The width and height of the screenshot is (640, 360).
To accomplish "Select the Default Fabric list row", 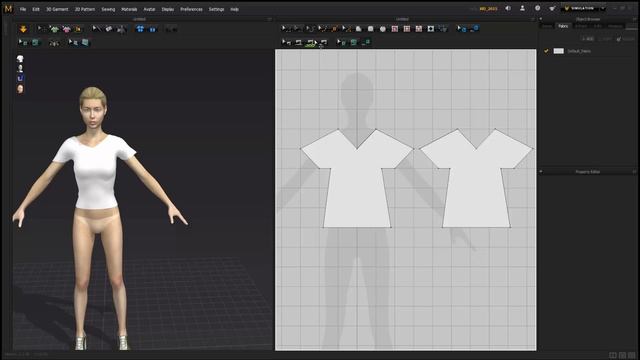I will pos(588,51).
